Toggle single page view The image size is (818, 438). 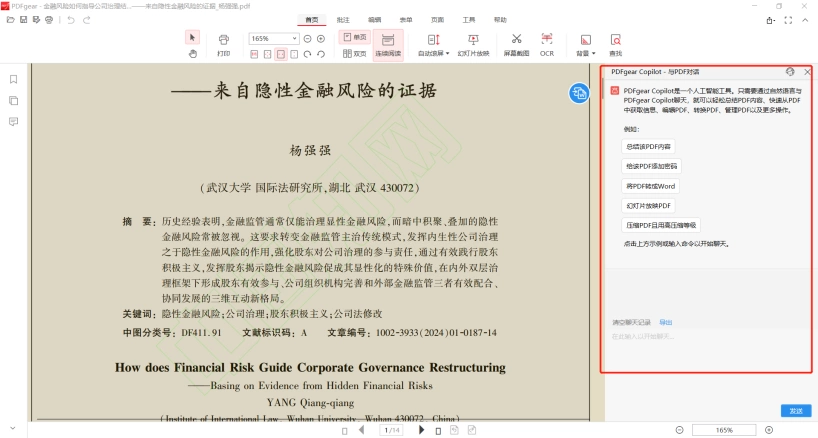click(355, 37)
